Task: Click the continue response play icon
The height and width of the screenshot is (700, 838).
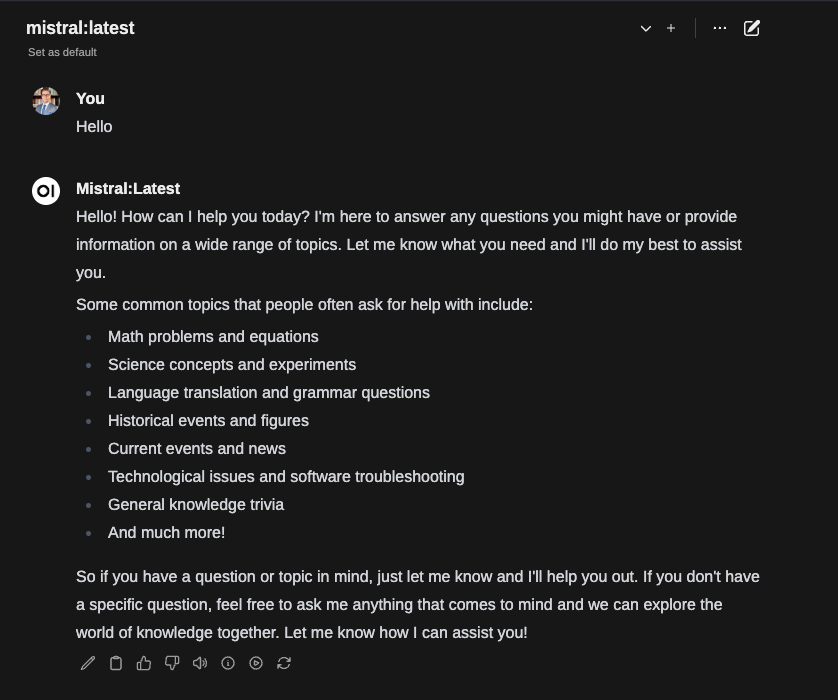Action: [256, 663]
